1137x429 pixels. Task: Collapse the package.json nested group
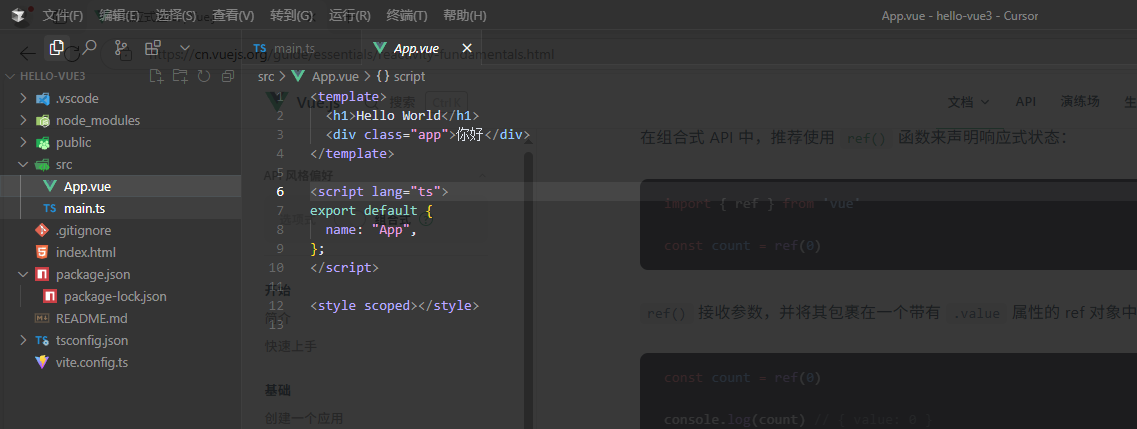point(23,275)
